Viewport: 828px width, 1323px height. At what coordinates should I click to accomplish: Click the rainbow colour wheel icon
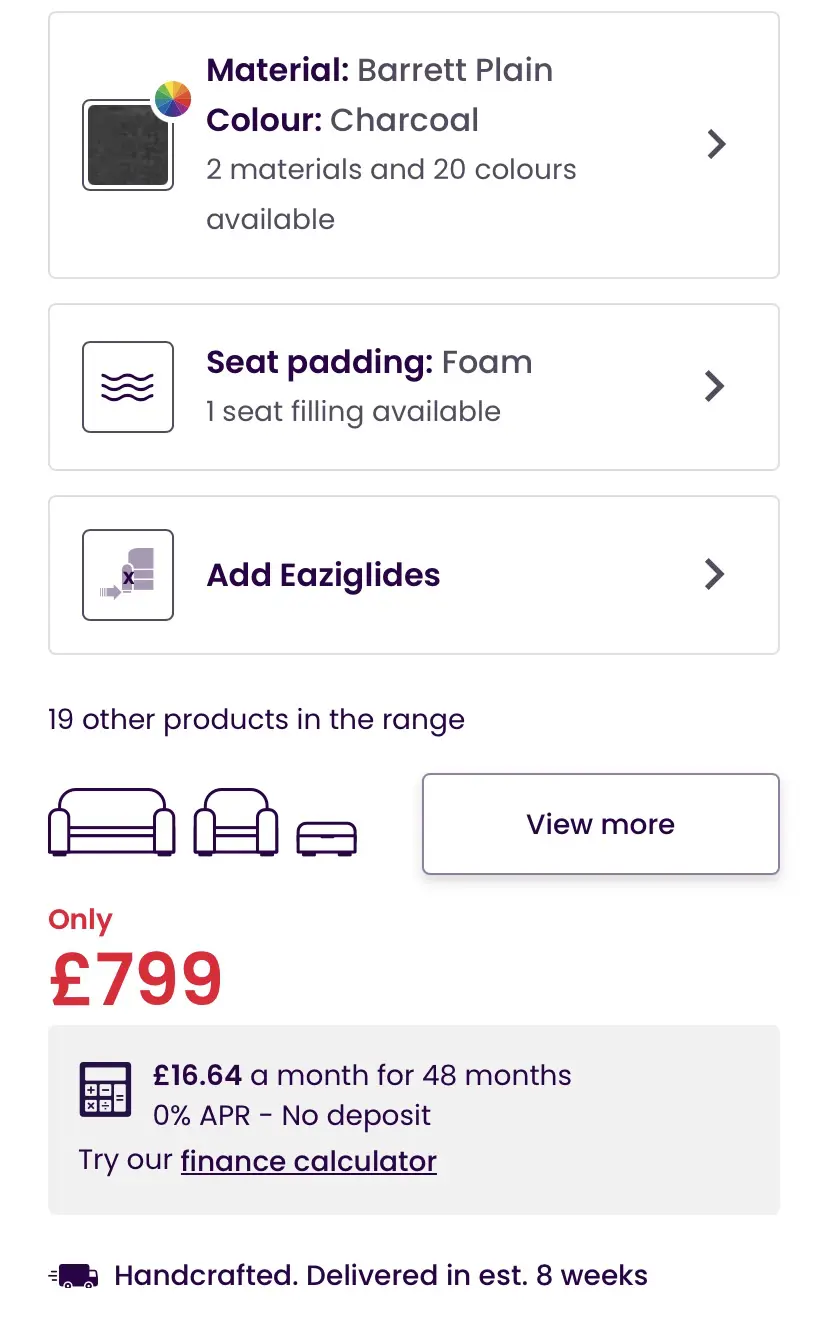click(x=172, y=100)
